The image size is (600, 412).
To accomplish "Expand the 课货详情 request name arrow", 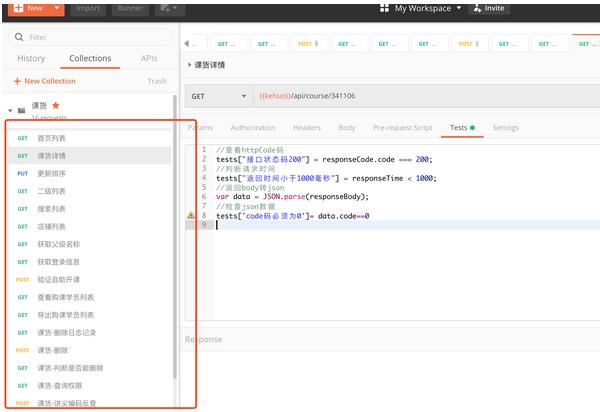I will tap(190, 65).
